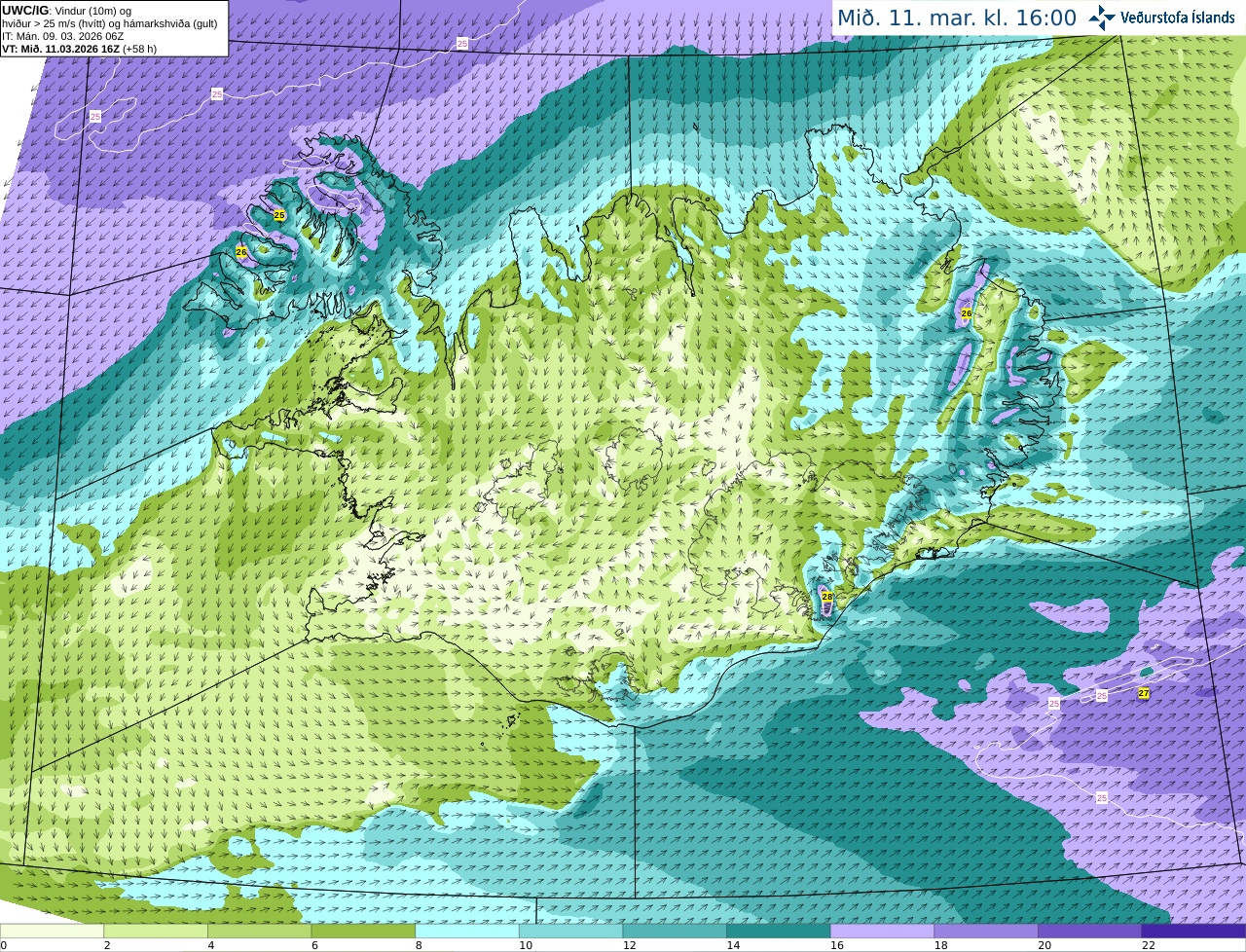The width and height of the screenshot is (1246, 952).
Task: Click the scale label '14'
Action: 733,945
